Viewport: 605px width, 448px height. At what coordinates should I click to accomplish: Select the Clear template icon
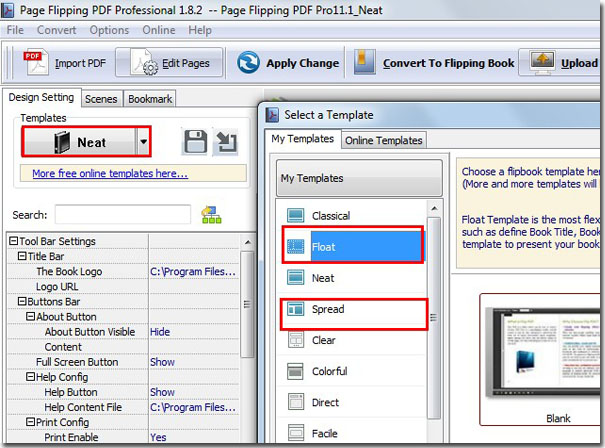click(x=296, y=340)
